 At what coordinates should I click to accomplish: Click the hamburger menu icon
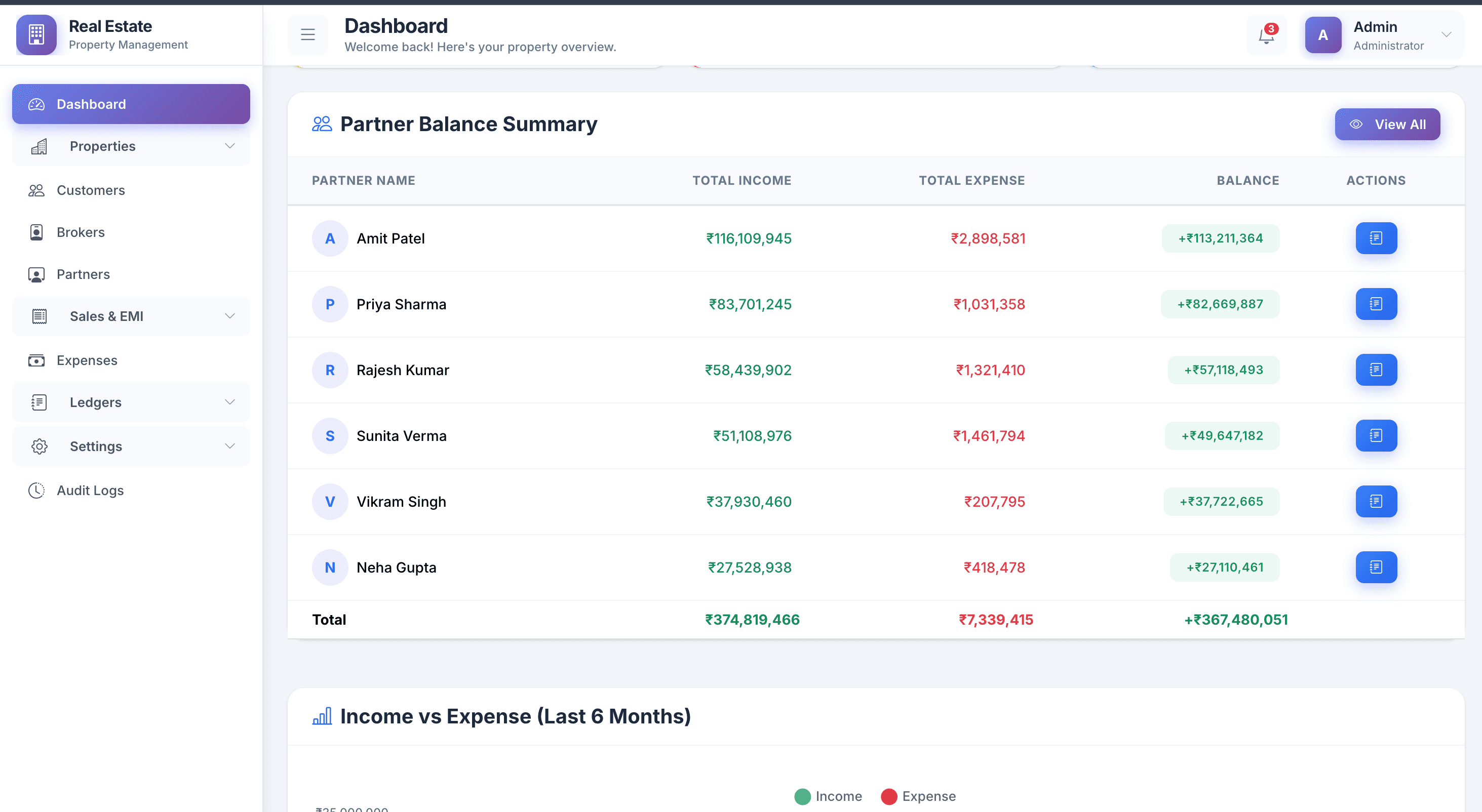click(308, 35)
